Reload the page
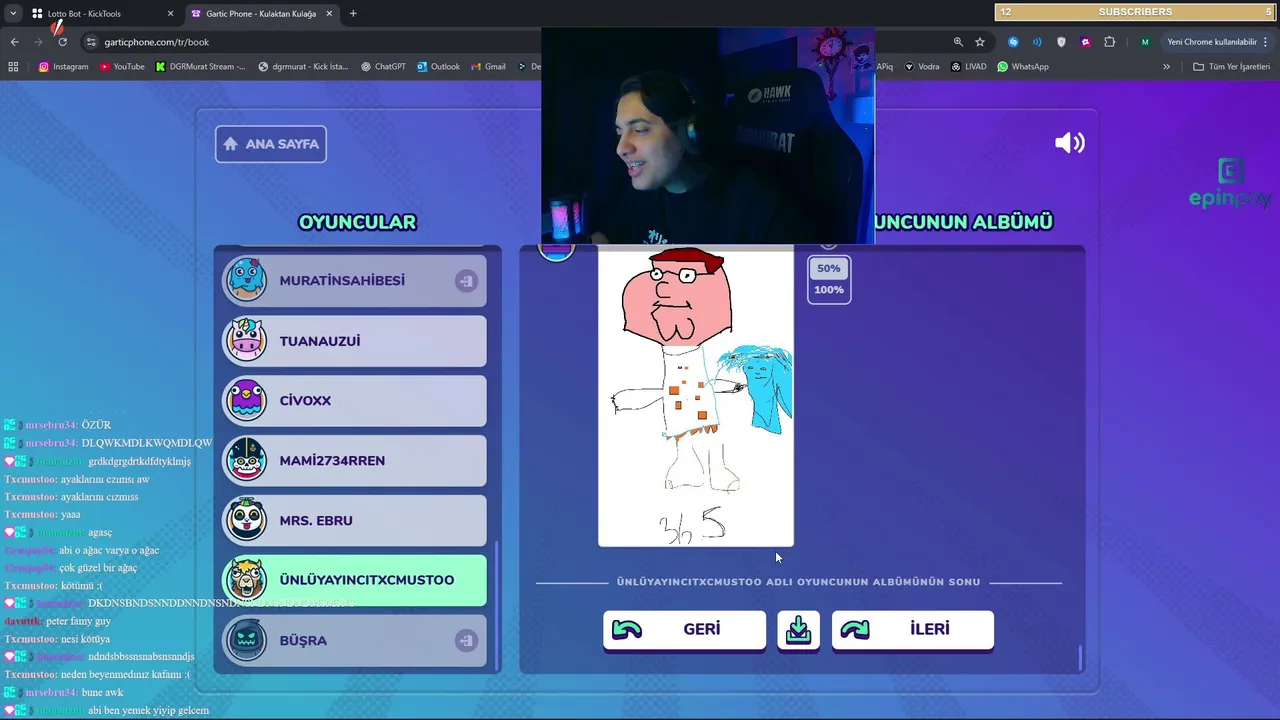 62,42
